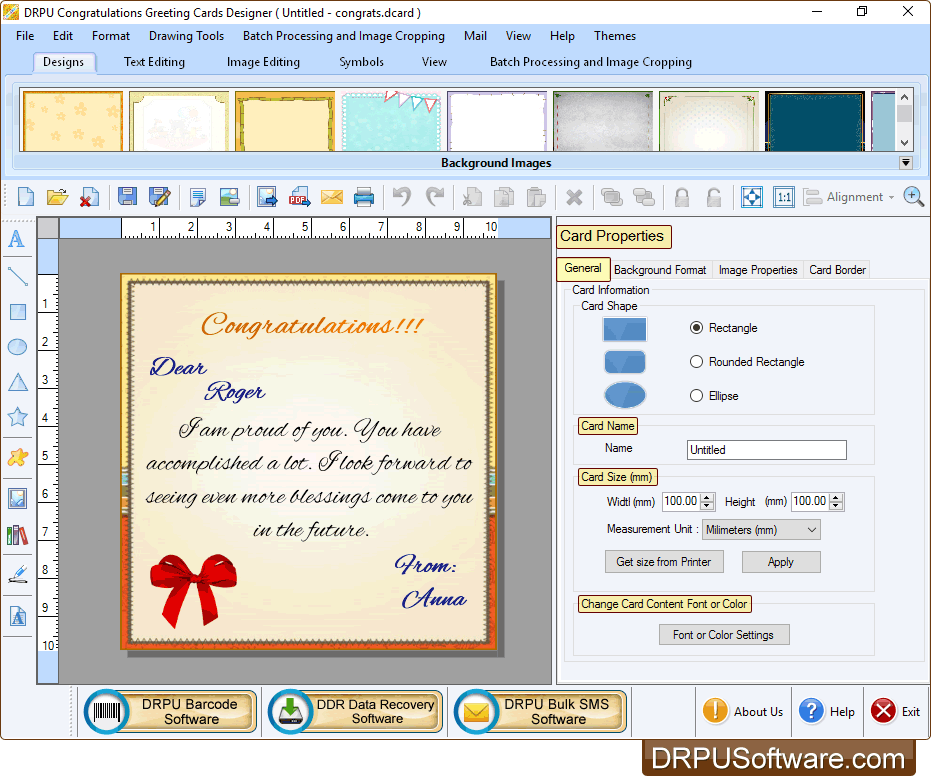The height and width of the screenshot is (776, 931).
Task: Click the About Us button
Action: (x=742, y=711)
